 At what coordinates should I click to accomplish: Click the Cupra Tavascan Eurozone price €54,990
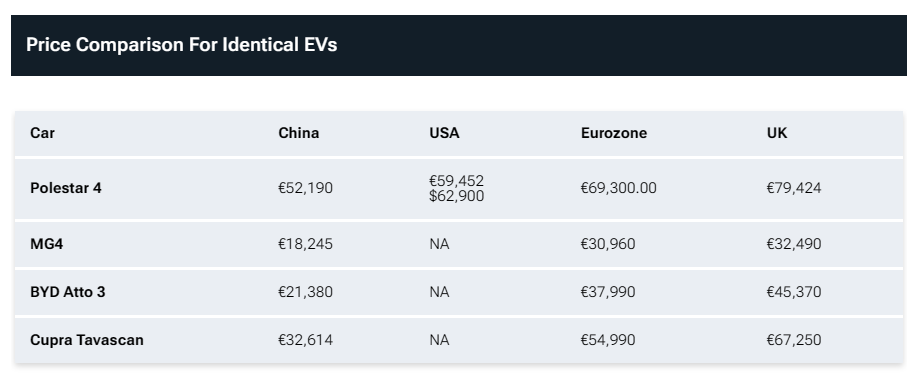tap(608, 339)
